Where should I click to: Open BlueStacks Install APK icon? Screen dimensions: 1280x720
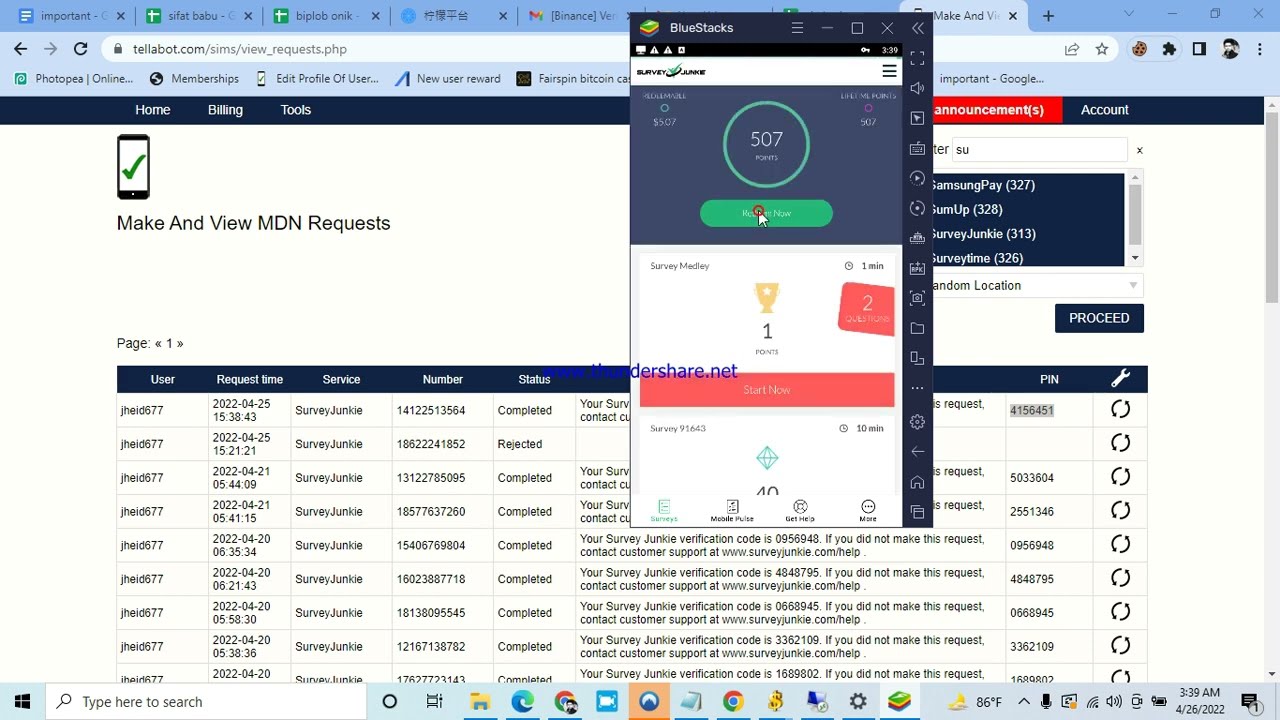(x=917, y=268)
